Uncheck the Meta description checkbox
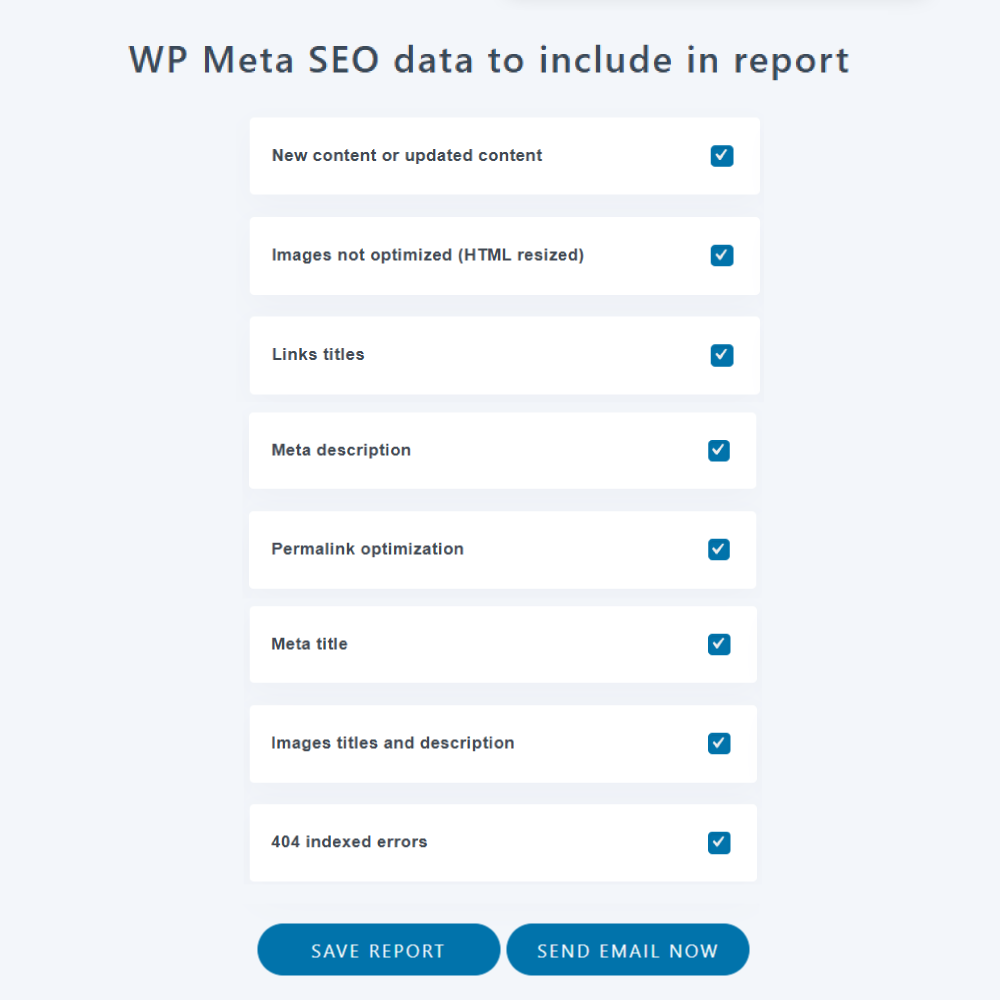The width and height of the screenshot is (1000, 1000). 719,450
